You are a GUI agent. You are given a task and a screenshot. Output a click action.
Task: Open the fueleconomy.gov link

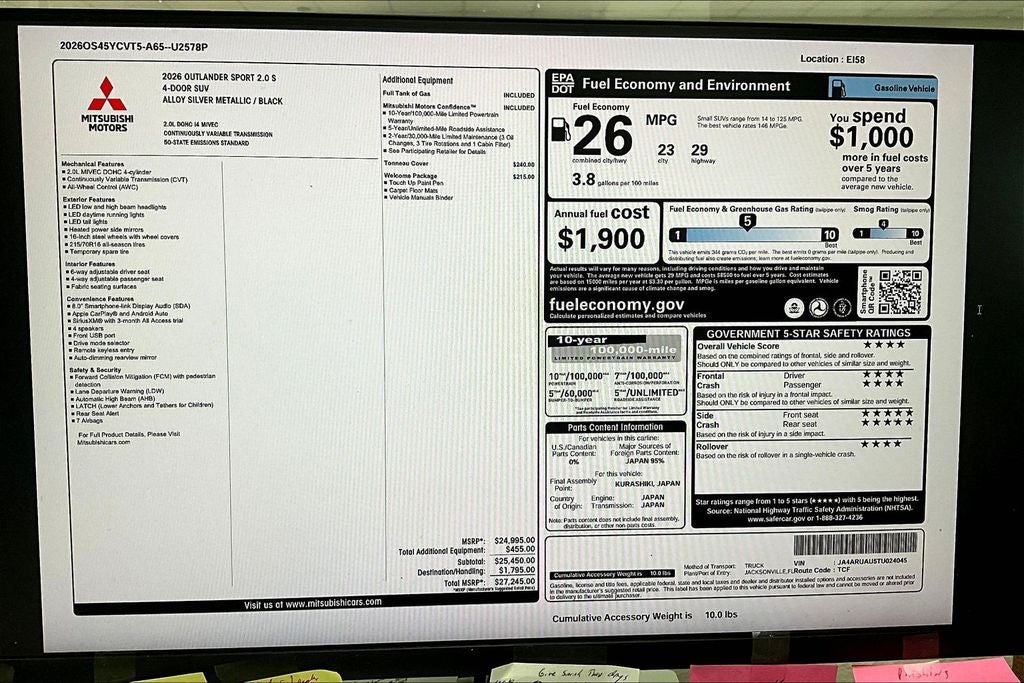point(616,305)
